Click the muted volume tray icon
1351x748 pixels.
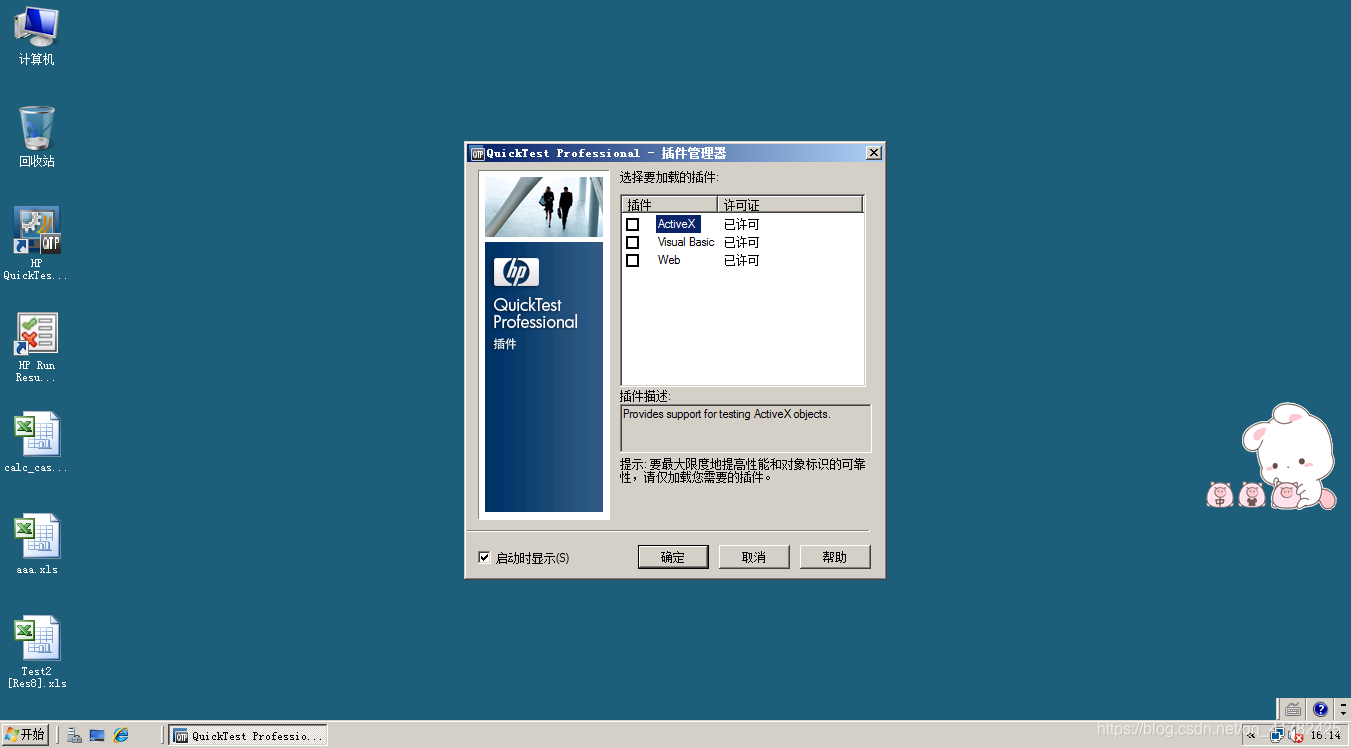[x=1296, y=735]
